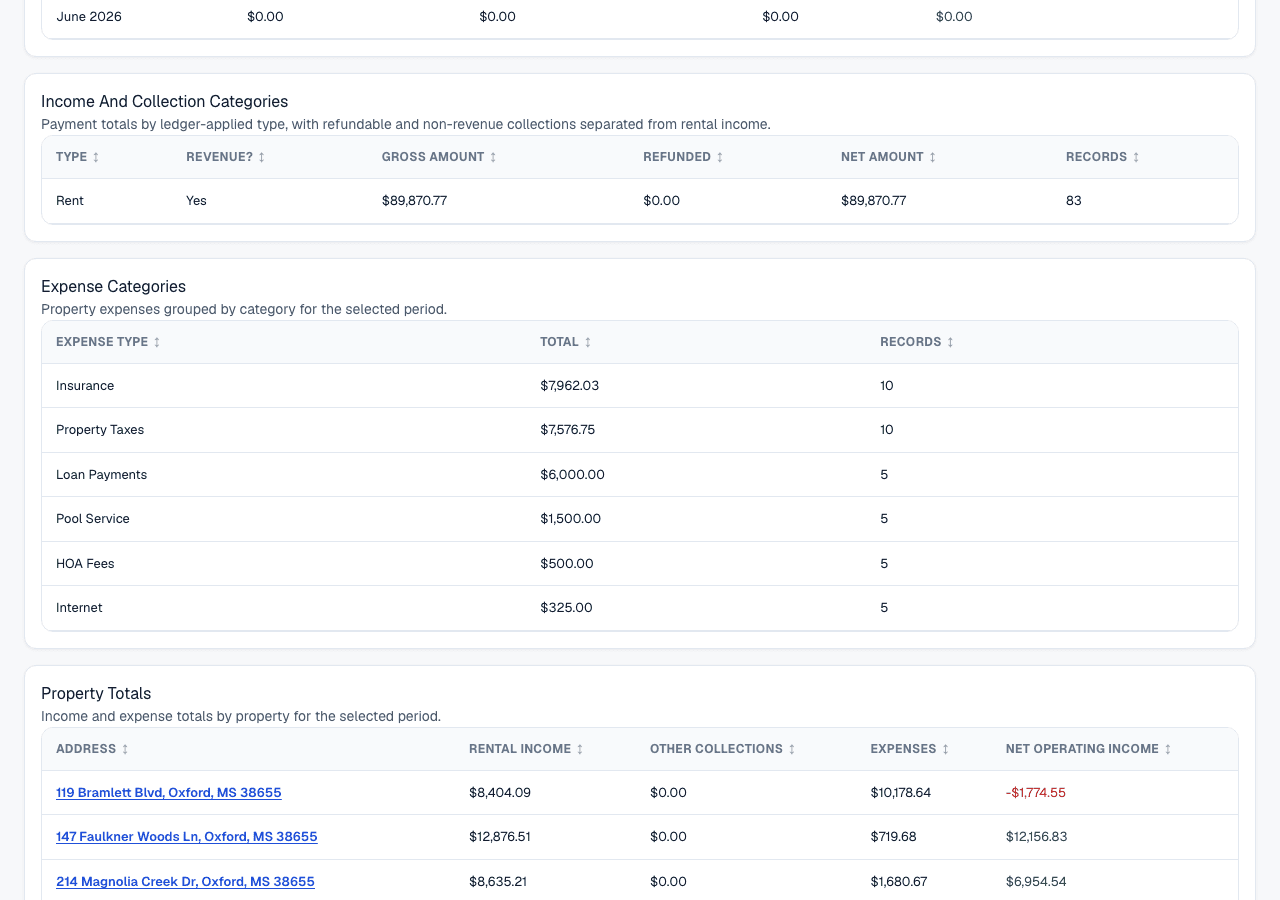Sort by GROSS AMOUNT column
This screenshot has width=1280, height=900.
click(439, 157)
